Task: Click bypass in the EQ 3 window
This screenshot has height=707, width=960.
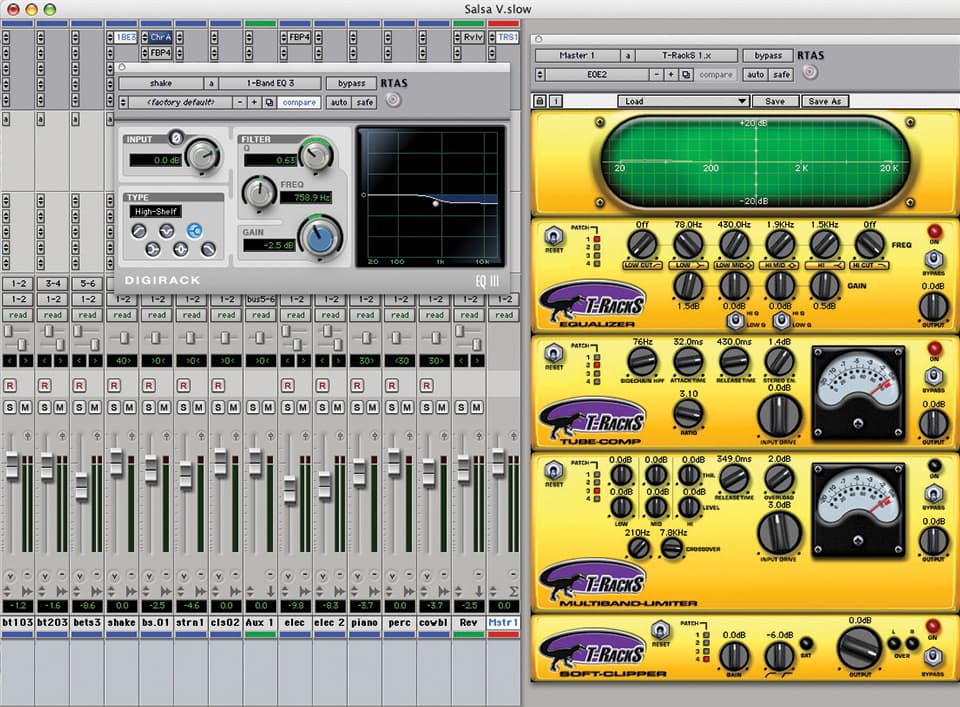Action: (351, 83)
